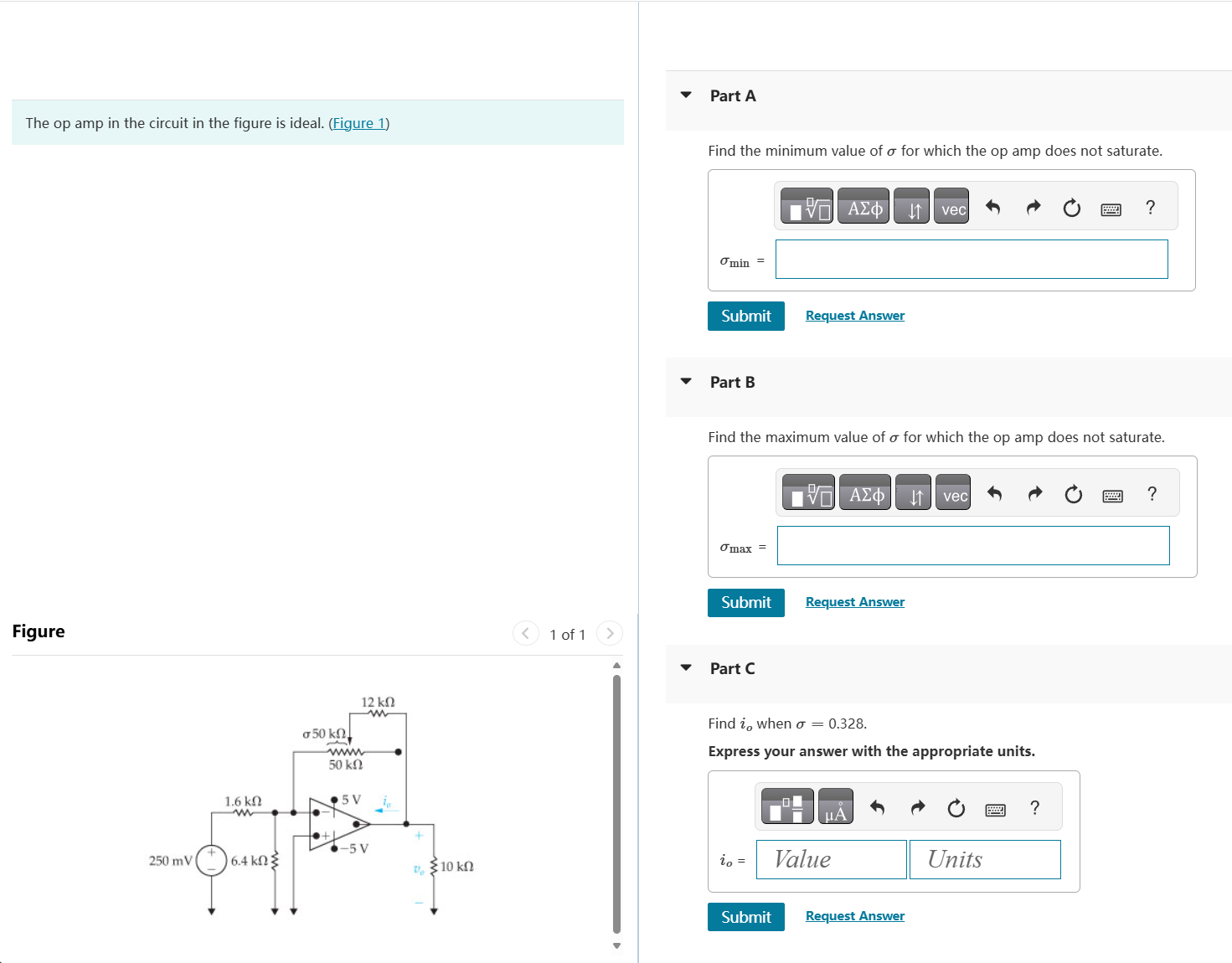Click Request Answer for Part A

[855, 316]
